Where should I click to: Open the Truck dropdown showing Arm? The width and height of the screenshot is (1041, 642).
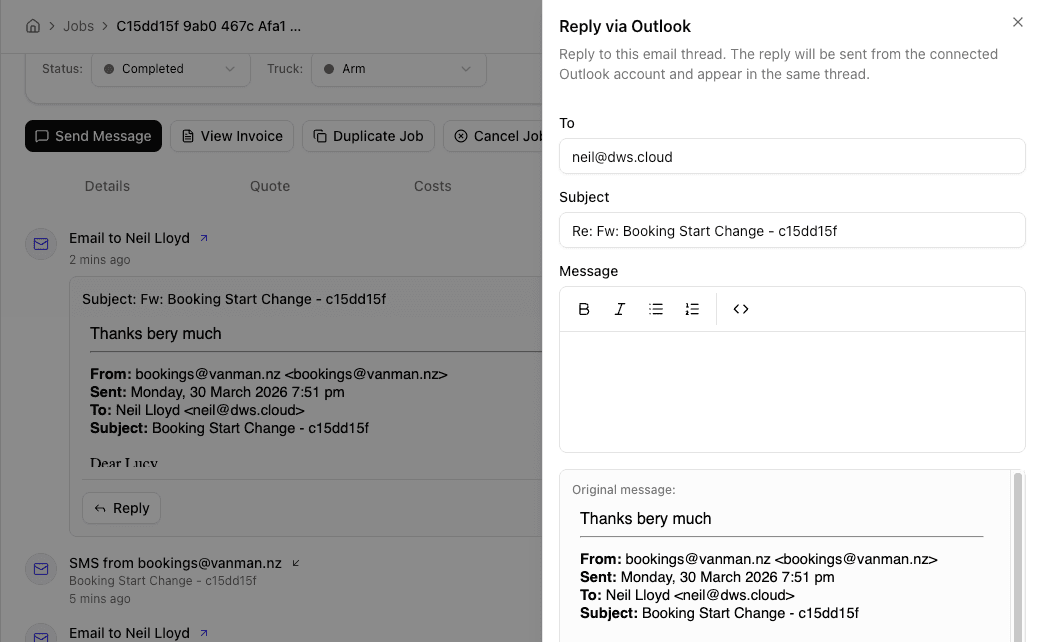(398, 70)
